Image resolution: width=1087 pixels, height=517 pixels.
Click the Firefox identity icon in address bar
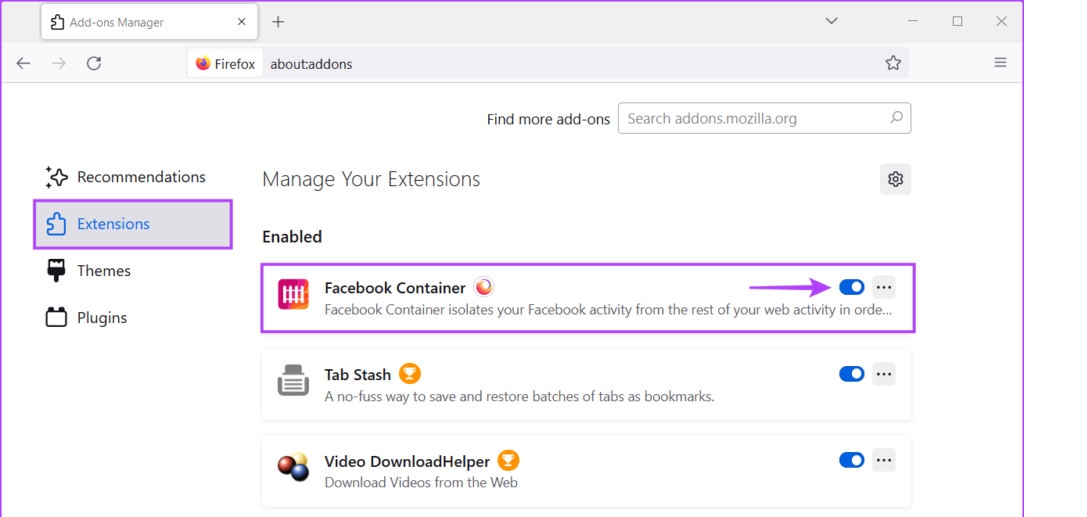pyautogui.click(x=225, y=64)
